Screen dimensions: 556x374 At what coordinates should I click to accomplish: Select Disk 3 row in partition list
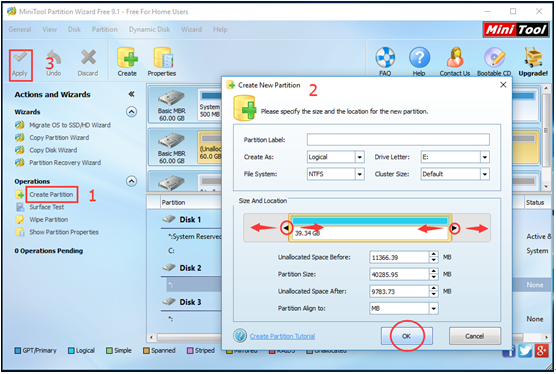coord(191,302)
